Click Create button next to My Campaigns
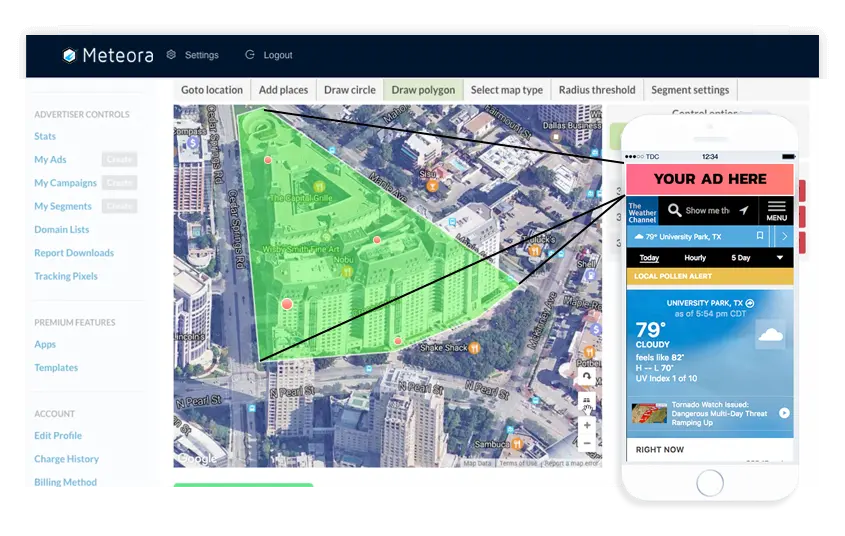Screen dimensions: 845x536 (119, 183)
